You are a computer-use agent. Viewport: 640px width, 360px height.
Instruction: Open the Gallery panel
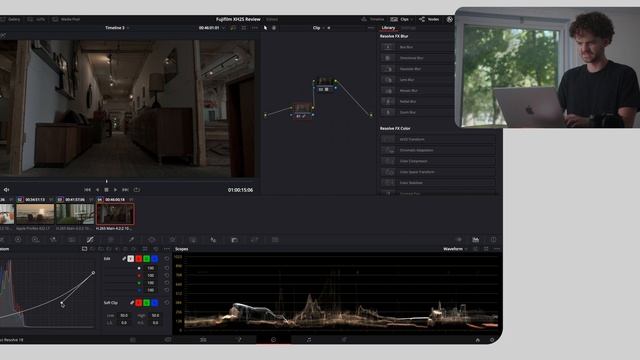coord(11,19)
